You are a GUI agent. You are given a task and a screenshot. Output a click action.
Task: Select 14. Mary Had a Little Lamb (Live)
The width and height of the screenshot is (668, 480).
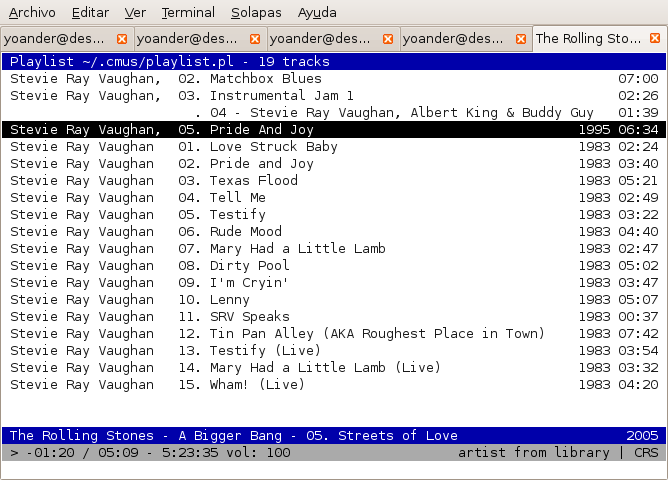click(334, 368)
